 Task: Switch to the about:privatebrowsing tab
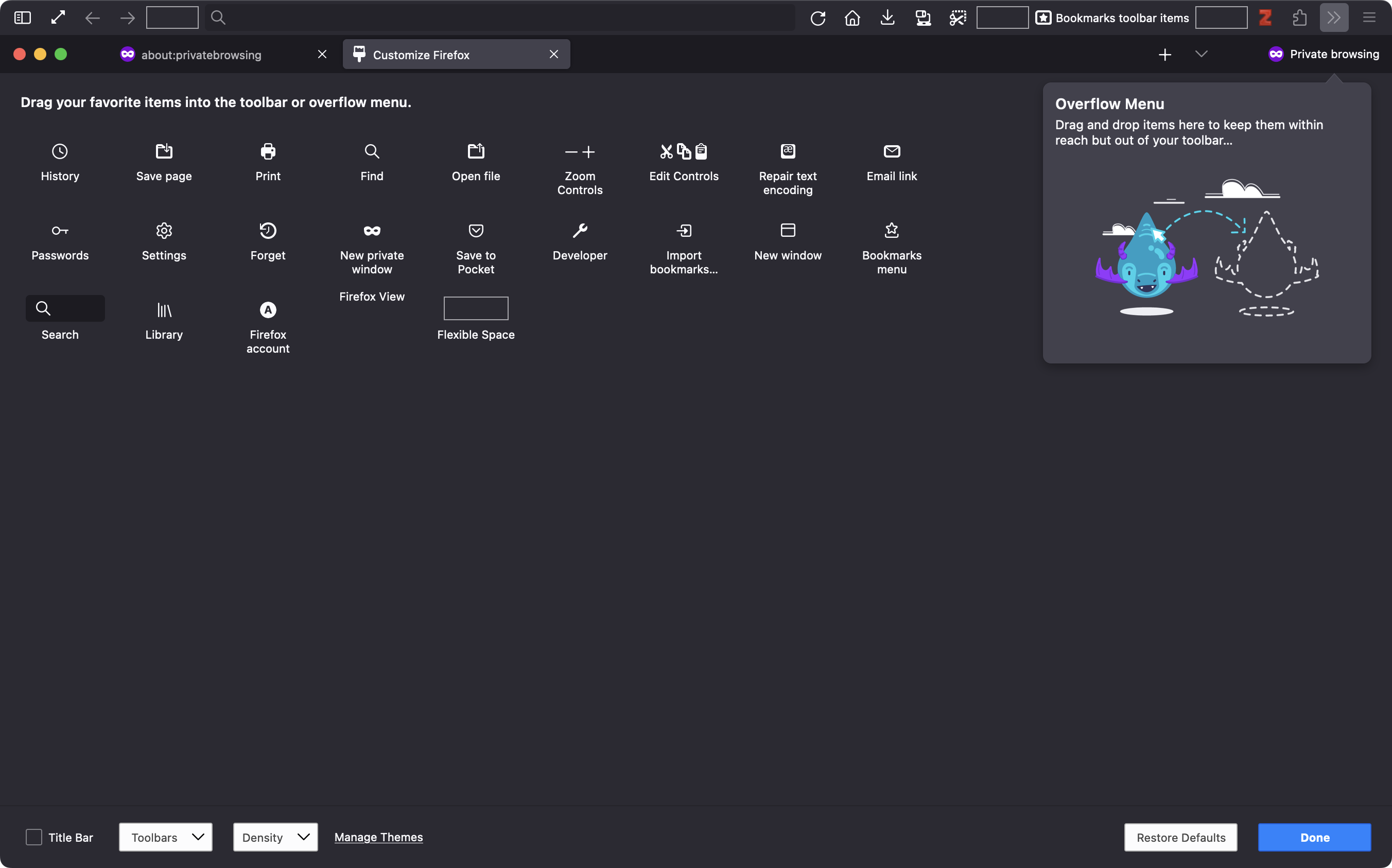click(x=201, y=54)
